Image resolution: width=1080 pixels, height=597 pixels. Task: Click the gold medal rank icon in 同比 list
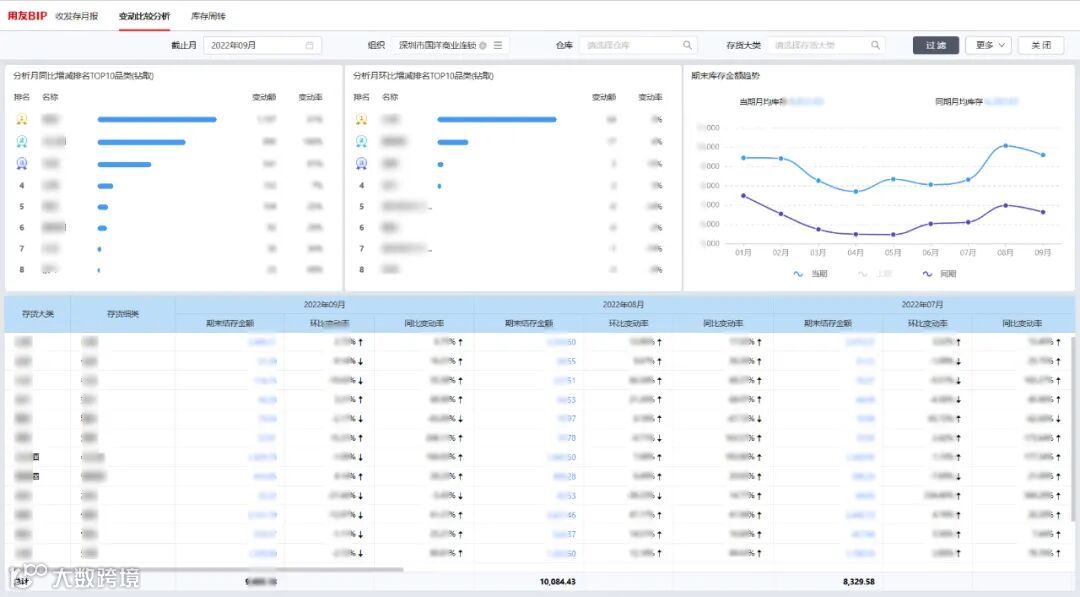pyautogui.click(x=22, y=120)
